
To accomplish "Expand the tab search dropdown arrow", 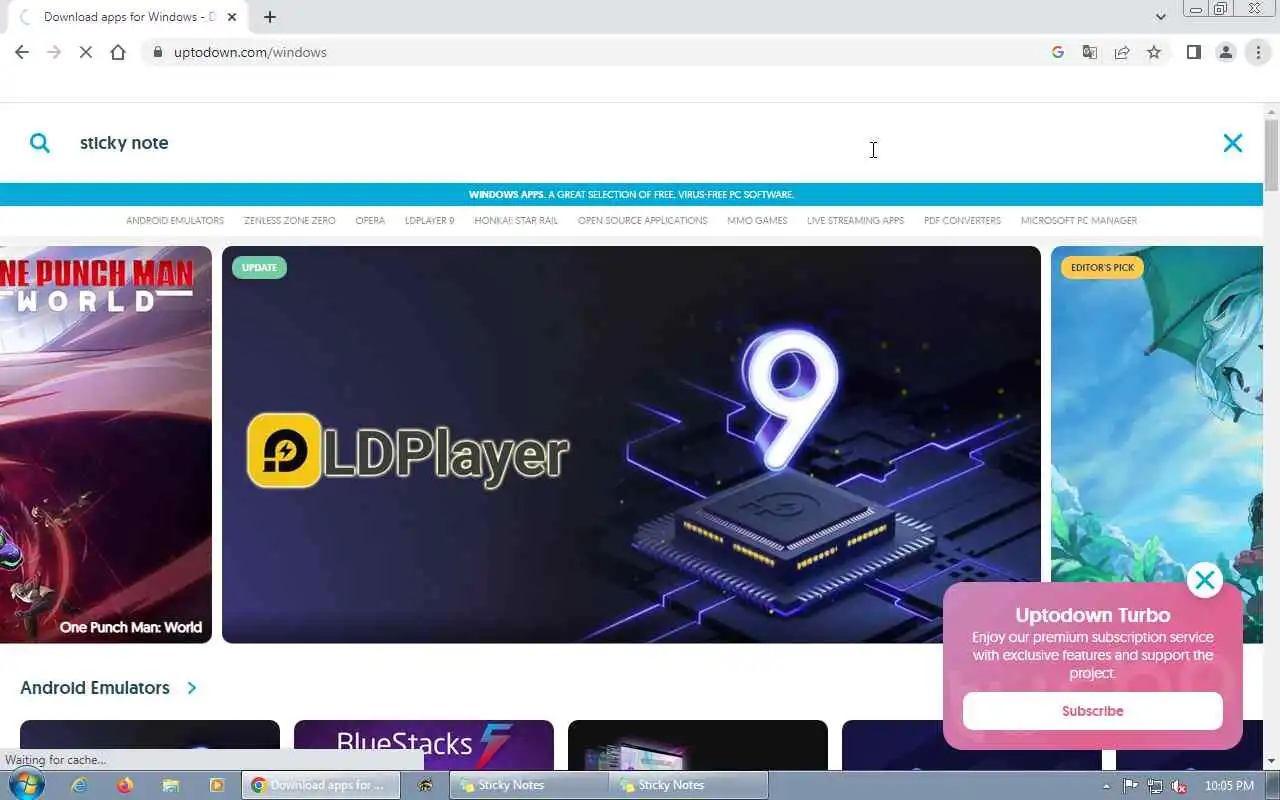I will pyautogui.click(x=1161, y=17).
